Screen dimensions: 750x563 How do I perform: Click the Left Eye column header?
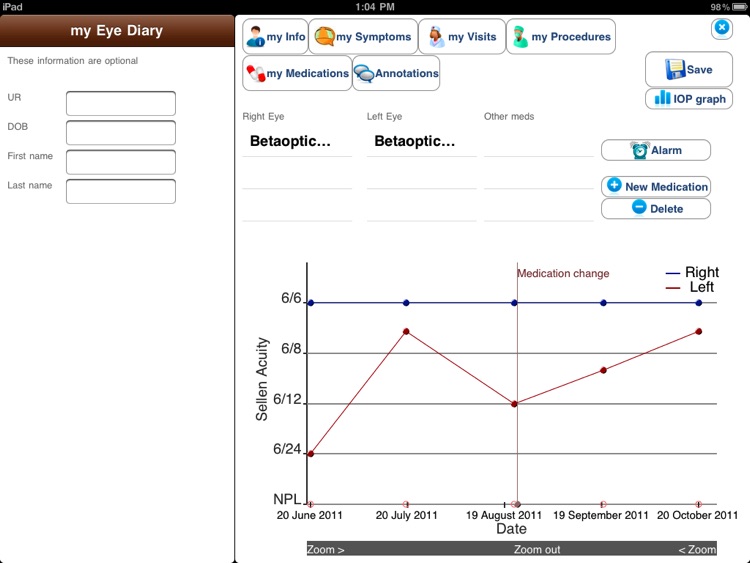click(x=384, y=116)
